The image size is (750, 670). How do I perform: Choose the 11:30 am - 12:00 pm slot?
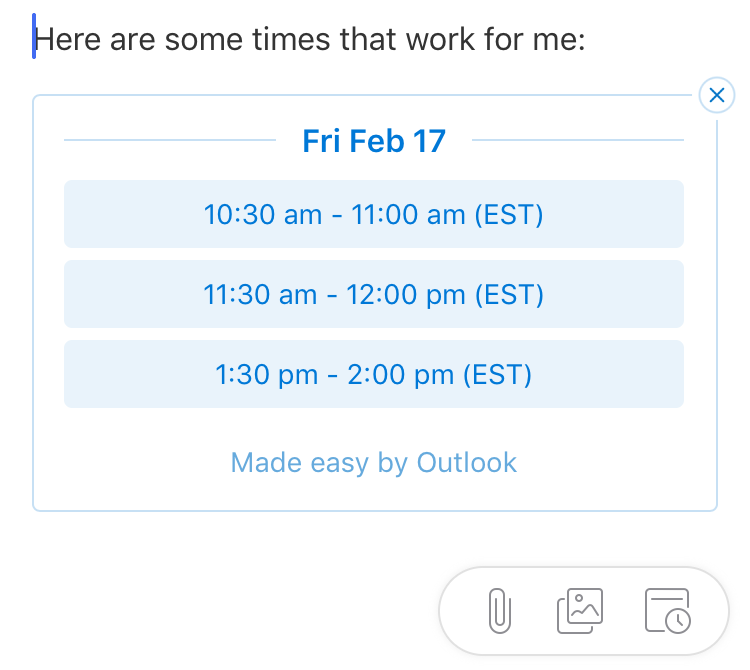click(x=374, y=294)
